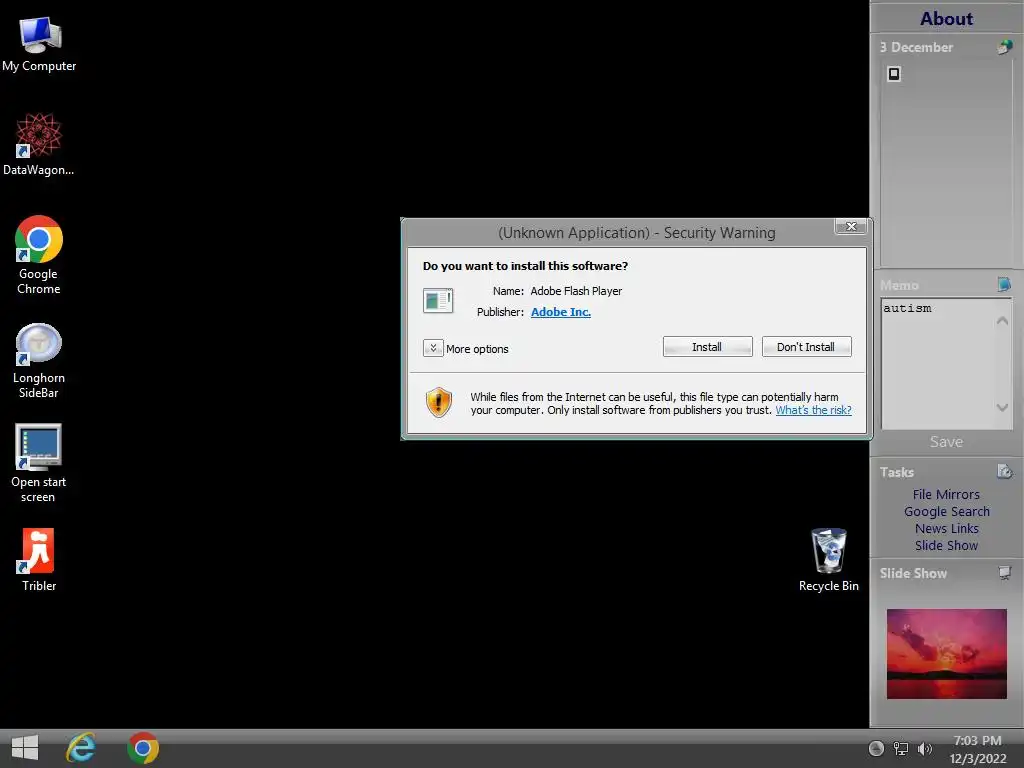Click the 3 December date label
The image size is (1024, 768).
coord(916,47)
